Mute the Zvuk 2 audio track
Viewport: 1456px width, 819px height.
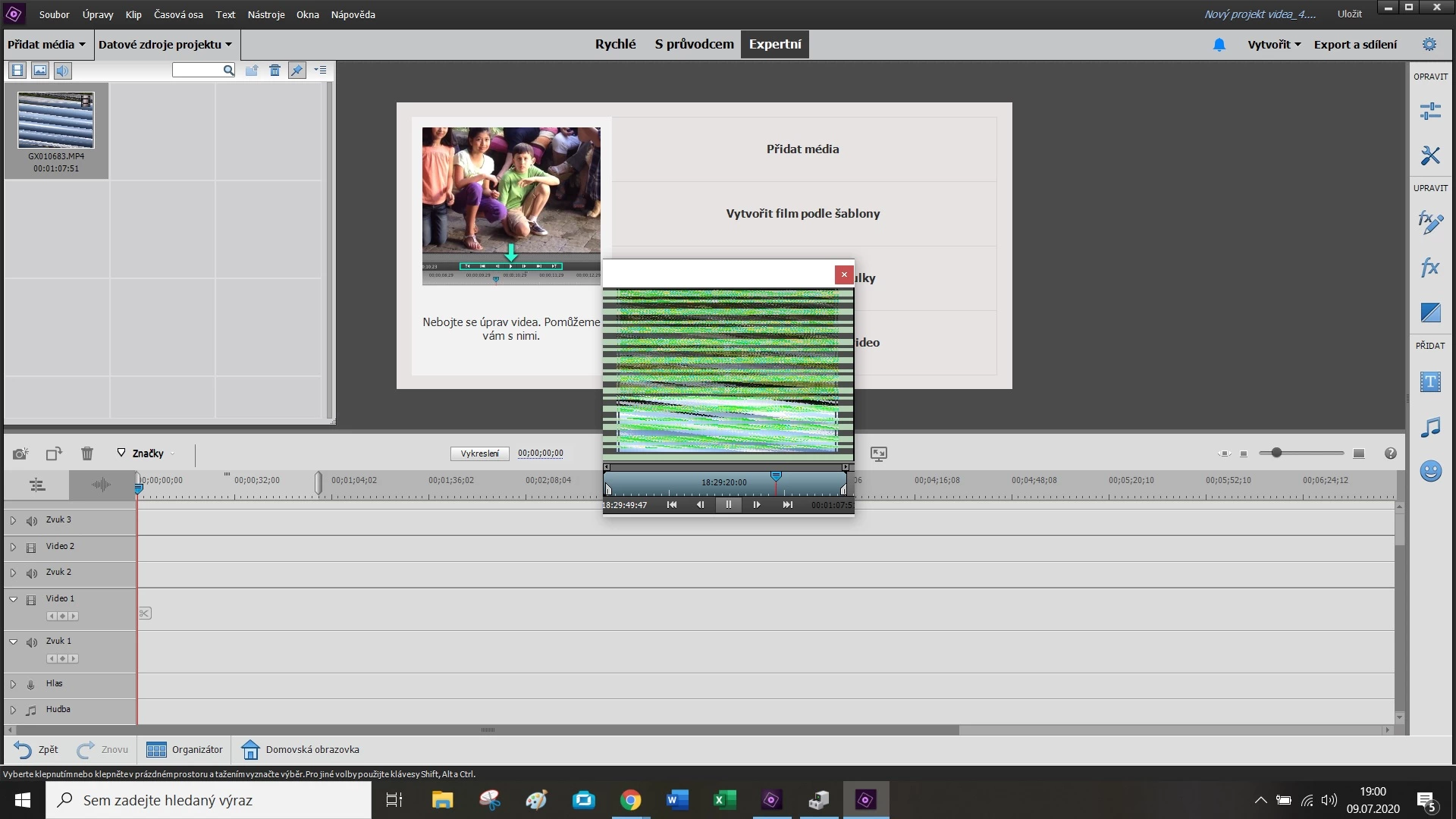(x=31, y=573)
